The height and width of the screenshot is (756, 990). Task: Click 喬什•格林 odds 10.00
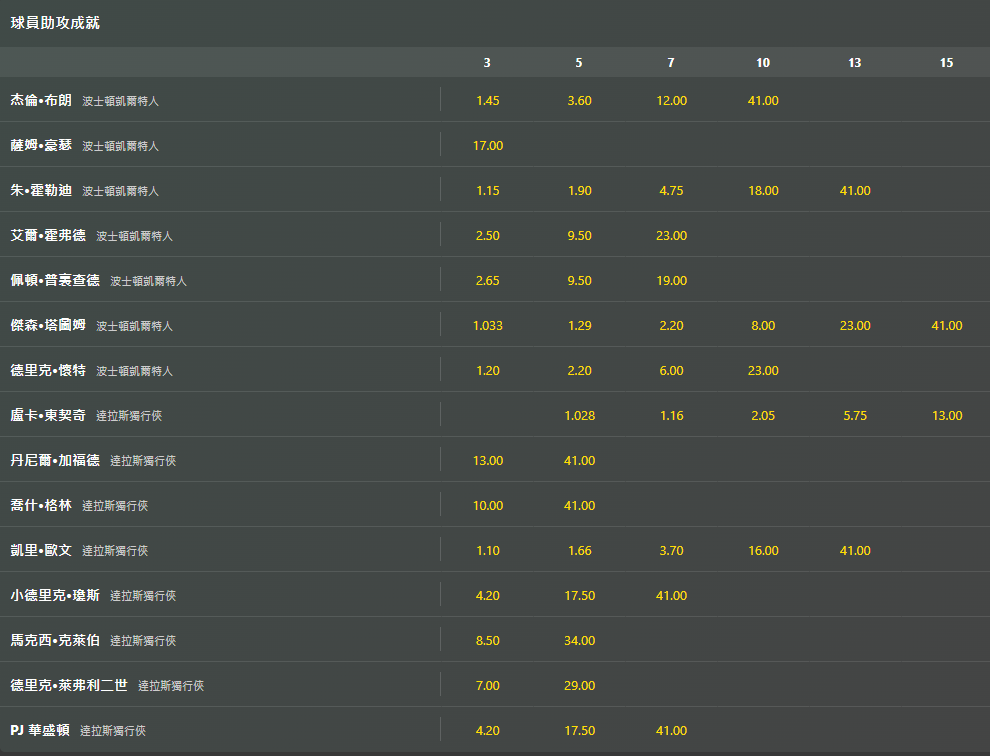coord(487,505)
